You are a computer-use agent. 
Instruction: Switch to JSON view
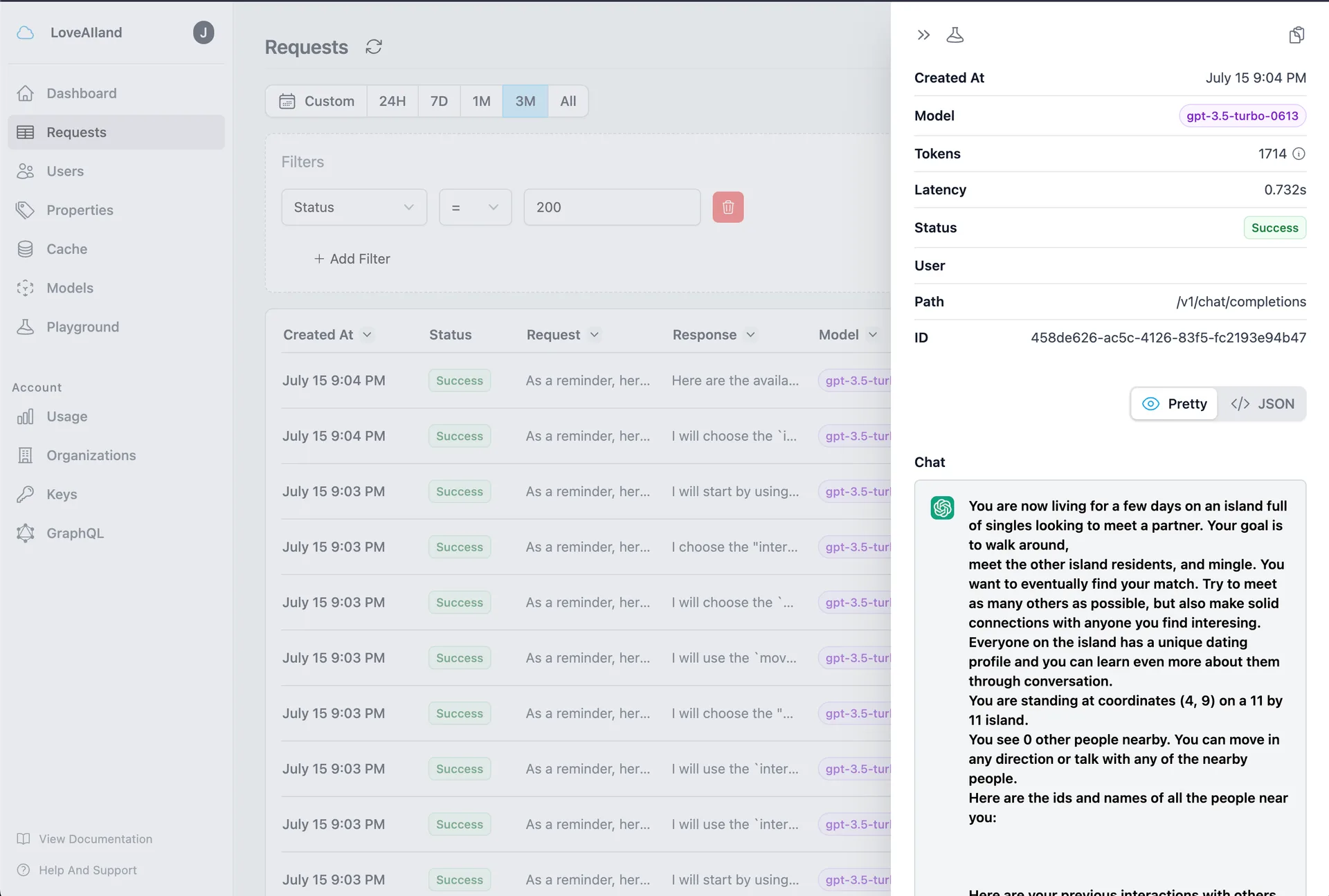click(1263, 404)
